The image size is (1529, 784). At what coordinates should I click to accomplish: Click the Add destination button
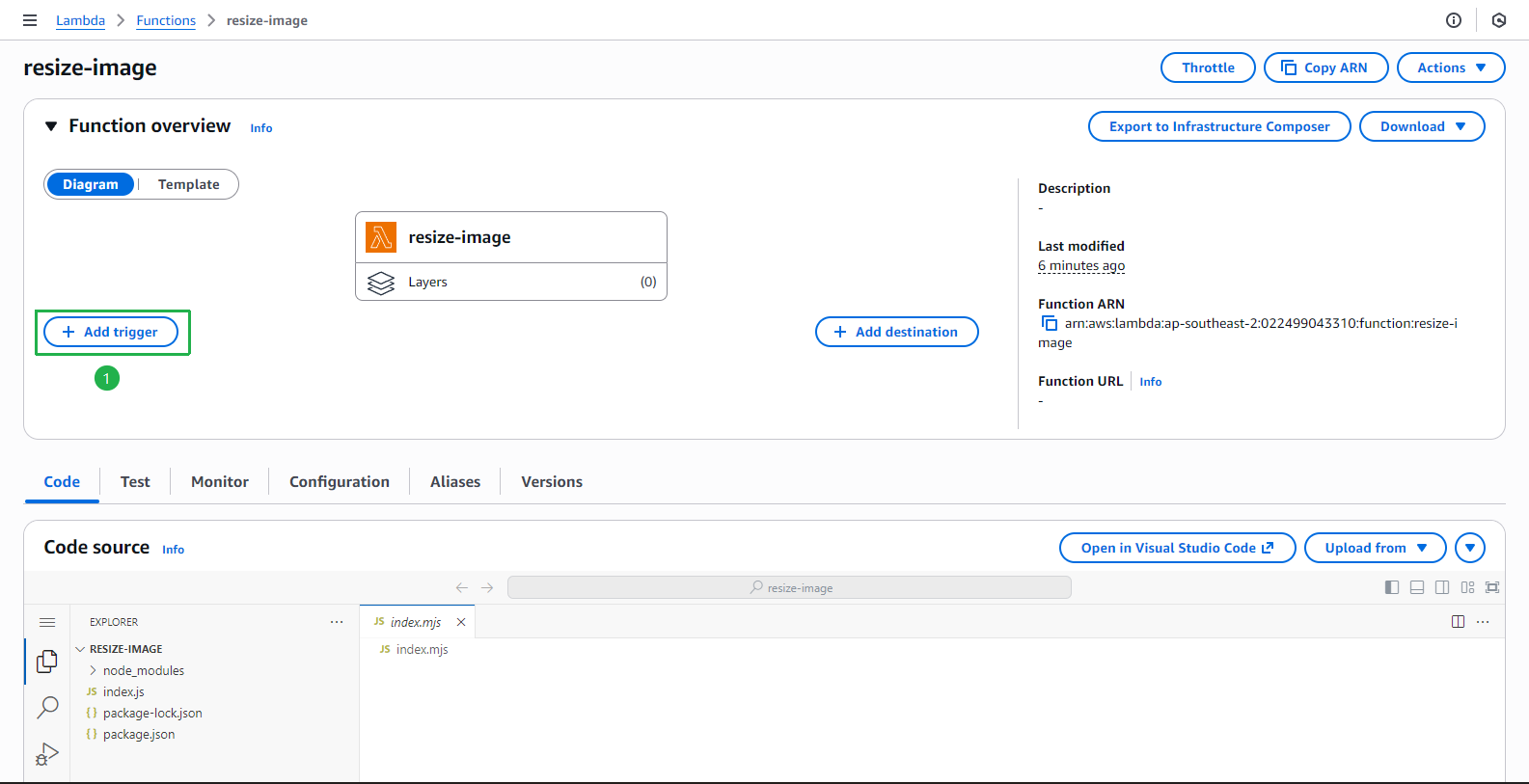coord(897,332)
